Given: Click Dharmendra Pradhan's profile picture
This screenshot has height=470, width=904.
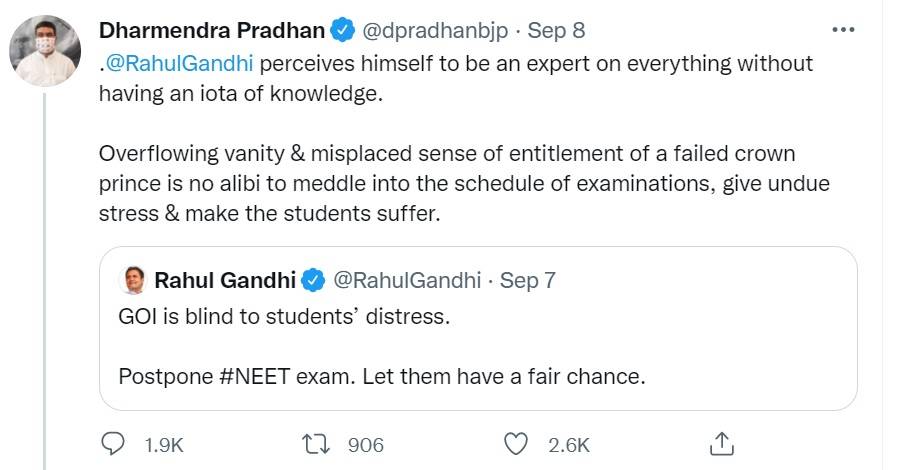Looking at the screenshot, I should pyautogui.click(x=45, y=51).
